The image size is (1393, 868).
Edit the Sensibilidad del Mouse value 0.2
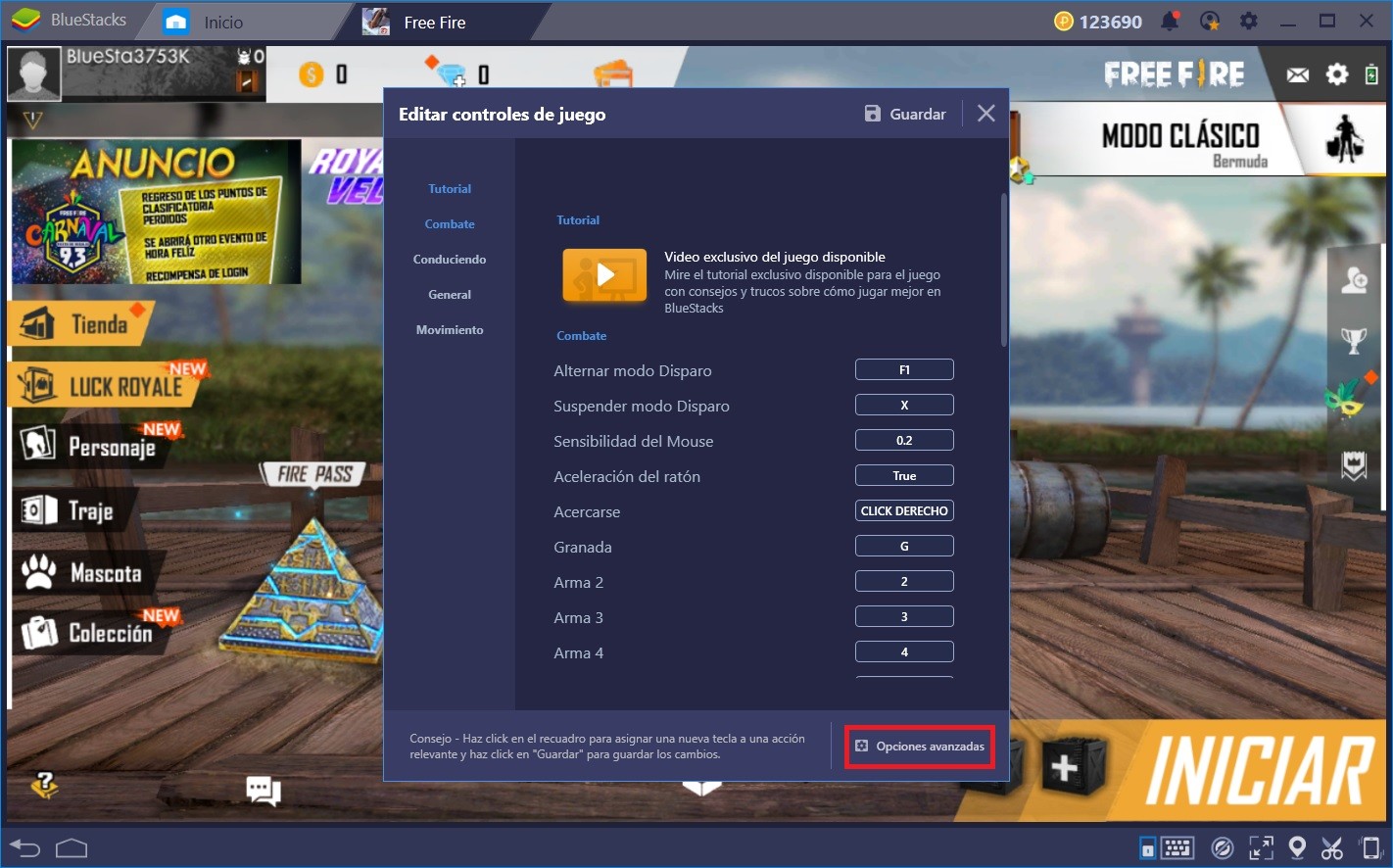click(904, 440)
